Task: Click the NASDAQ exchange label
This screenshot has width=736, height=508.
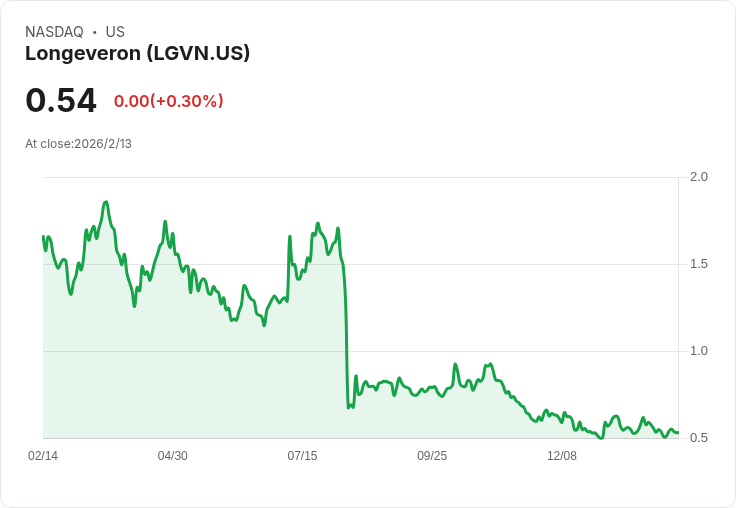Action: point(54,32)
